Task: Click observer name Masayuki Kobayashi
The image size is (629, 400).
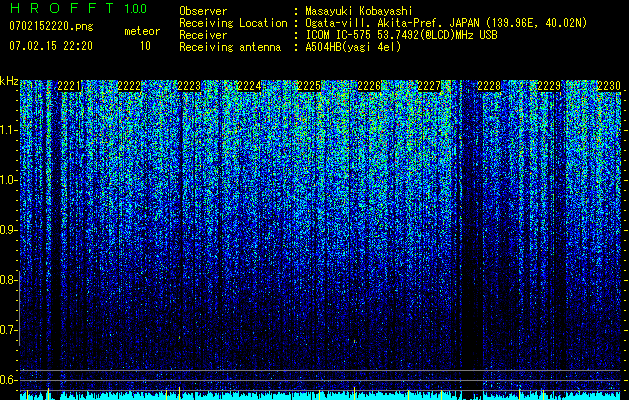Action: 359,11
